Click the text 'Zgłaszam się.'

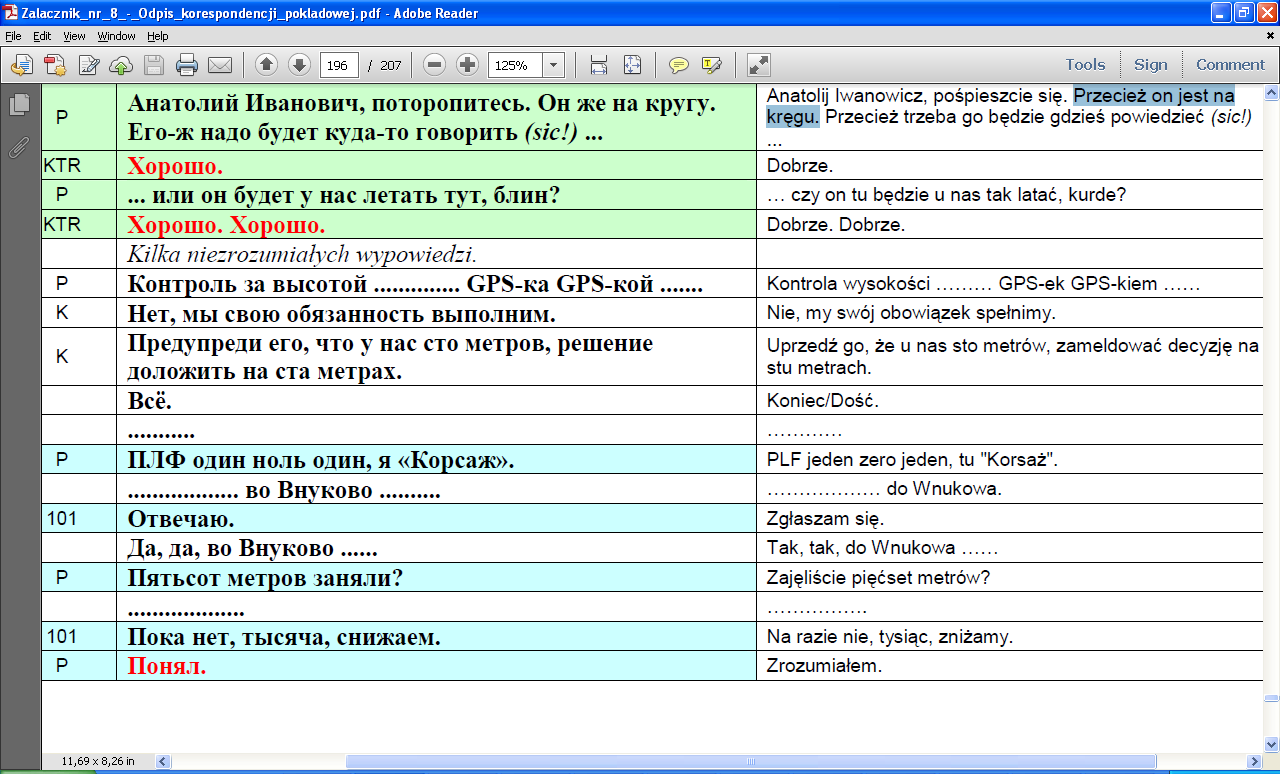coord(826,519)
